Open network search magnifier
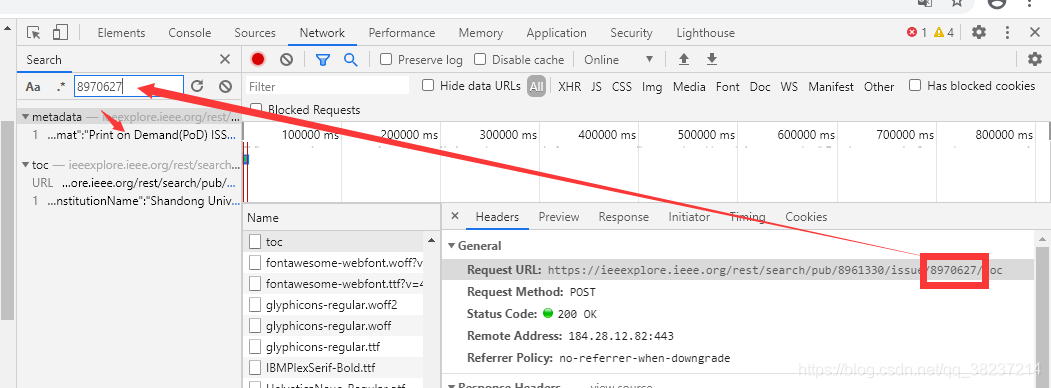The width and height of the screenshot is (1051, 388). tap(351, 60)
